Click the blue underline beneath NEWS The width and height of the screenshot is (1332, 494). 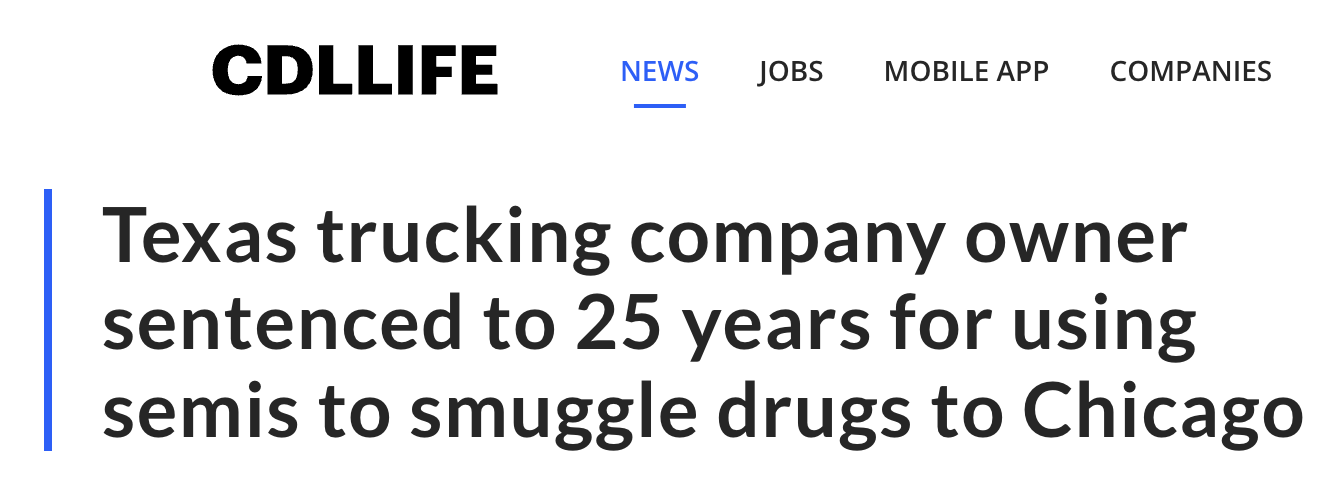point(659,105)
